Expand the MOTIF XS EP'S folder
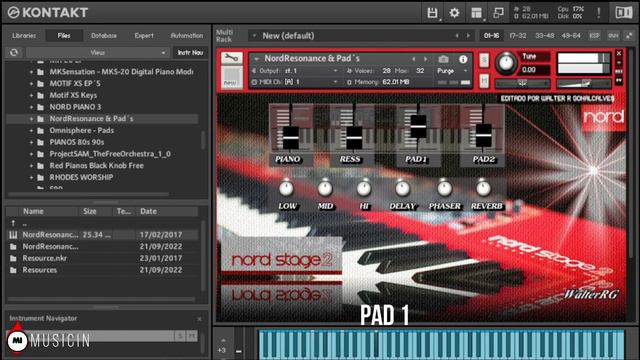This screenshot has height=360, width=640. coord(31,84)
